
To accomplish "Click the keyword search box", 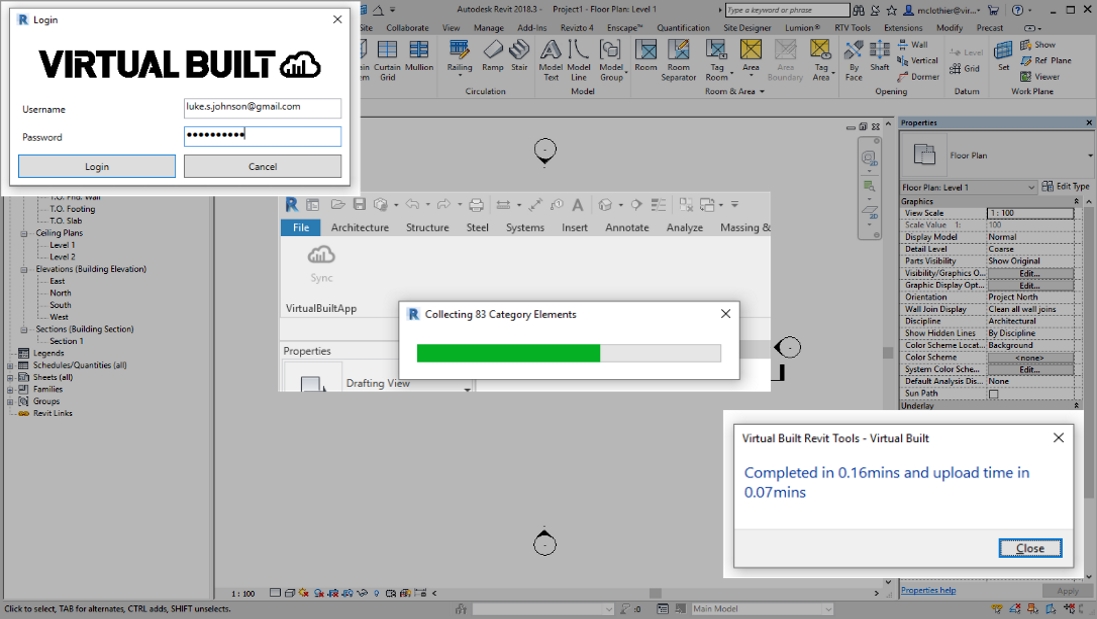I will click(786, 10).
